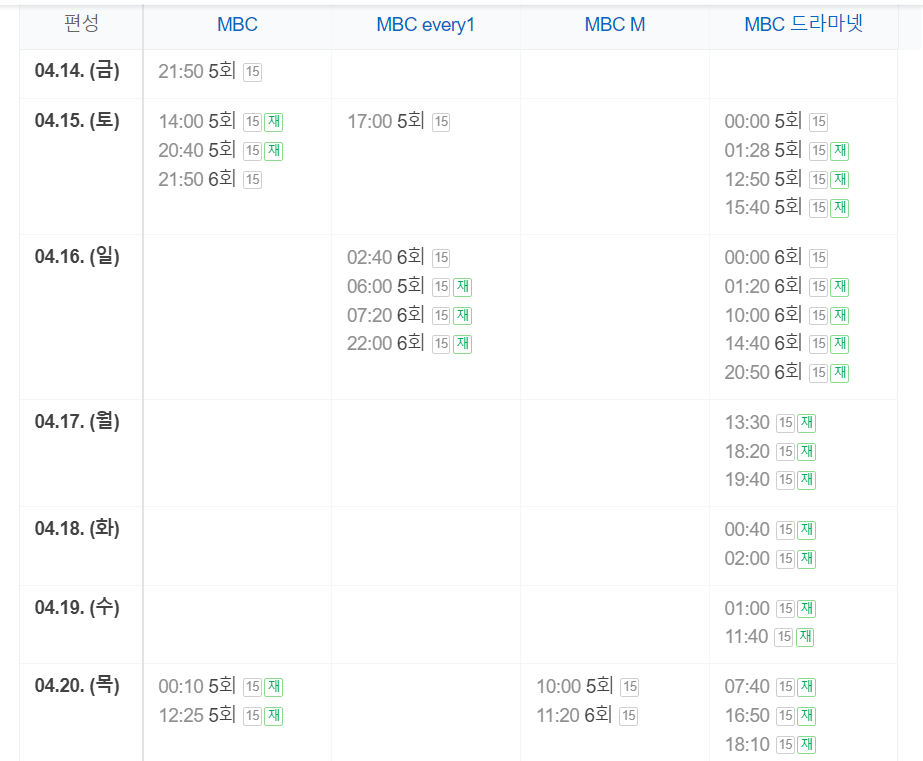Select the 편성 column header
The image size is (923, 761).
pyautogui.click(x=81, y=25)
